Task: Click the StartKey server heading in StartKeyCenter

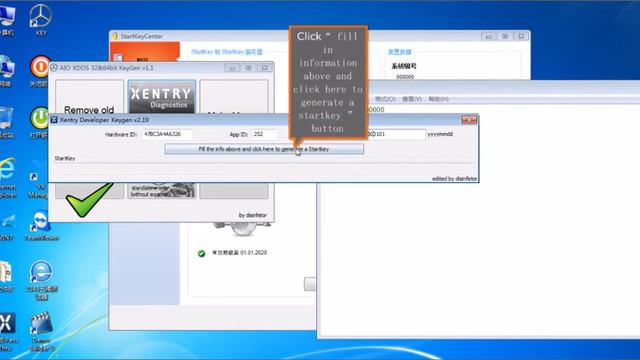Action: [227, 52]
